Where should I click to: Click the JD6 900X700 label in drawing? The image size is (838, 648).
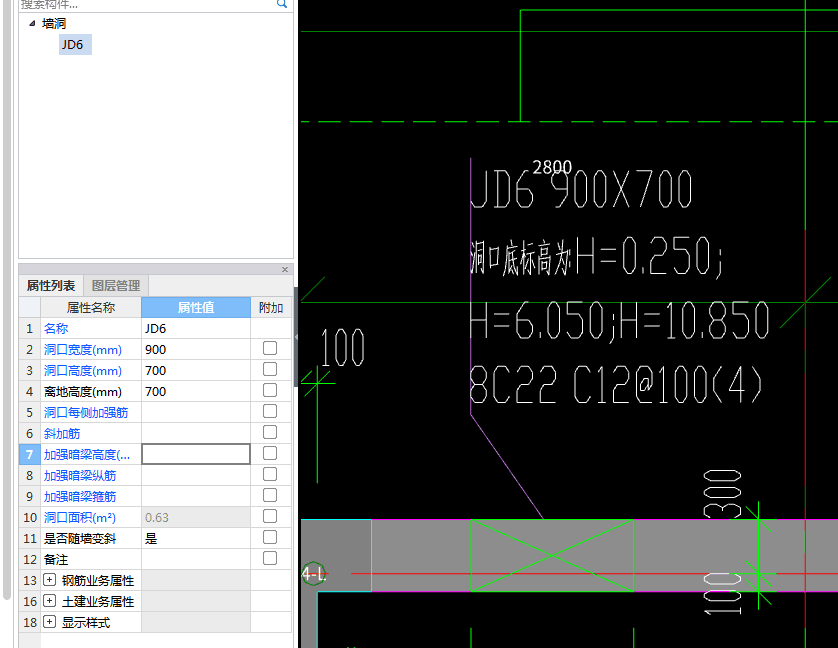coord(581,189)
